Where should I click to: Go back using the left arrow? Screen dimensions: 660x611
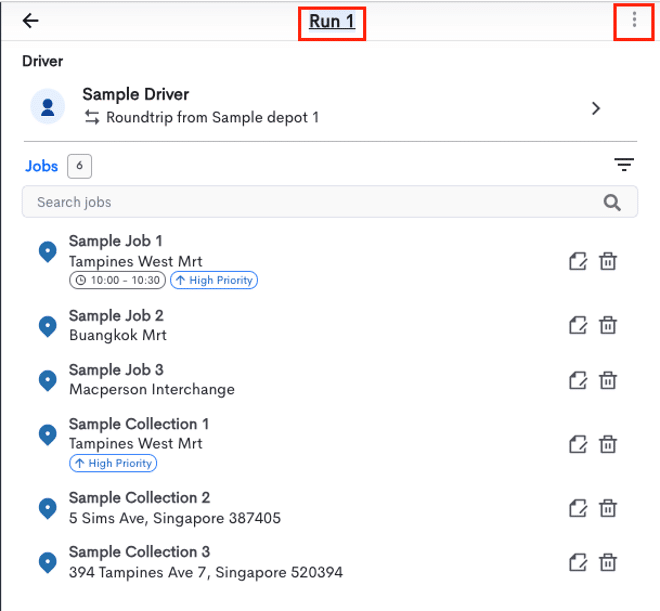tap(30, 20)
